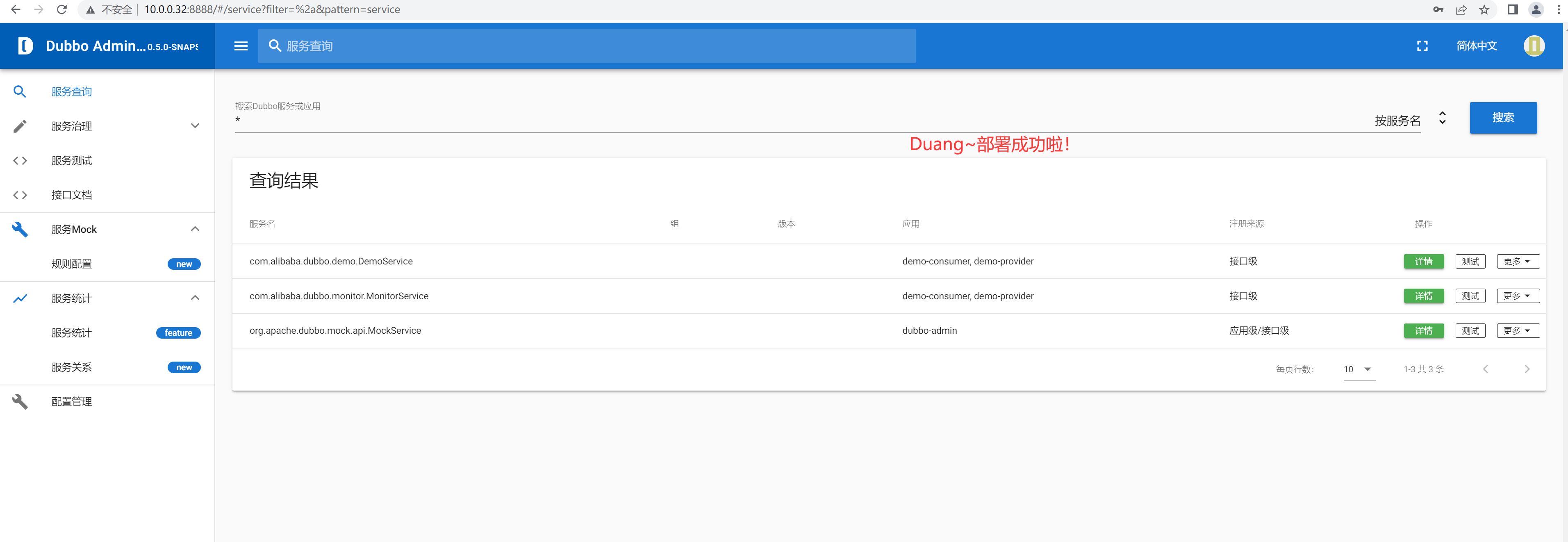Click the 服务查询 sidebar search icon
Screen dimensions: 1568x542
coord(20,91)
